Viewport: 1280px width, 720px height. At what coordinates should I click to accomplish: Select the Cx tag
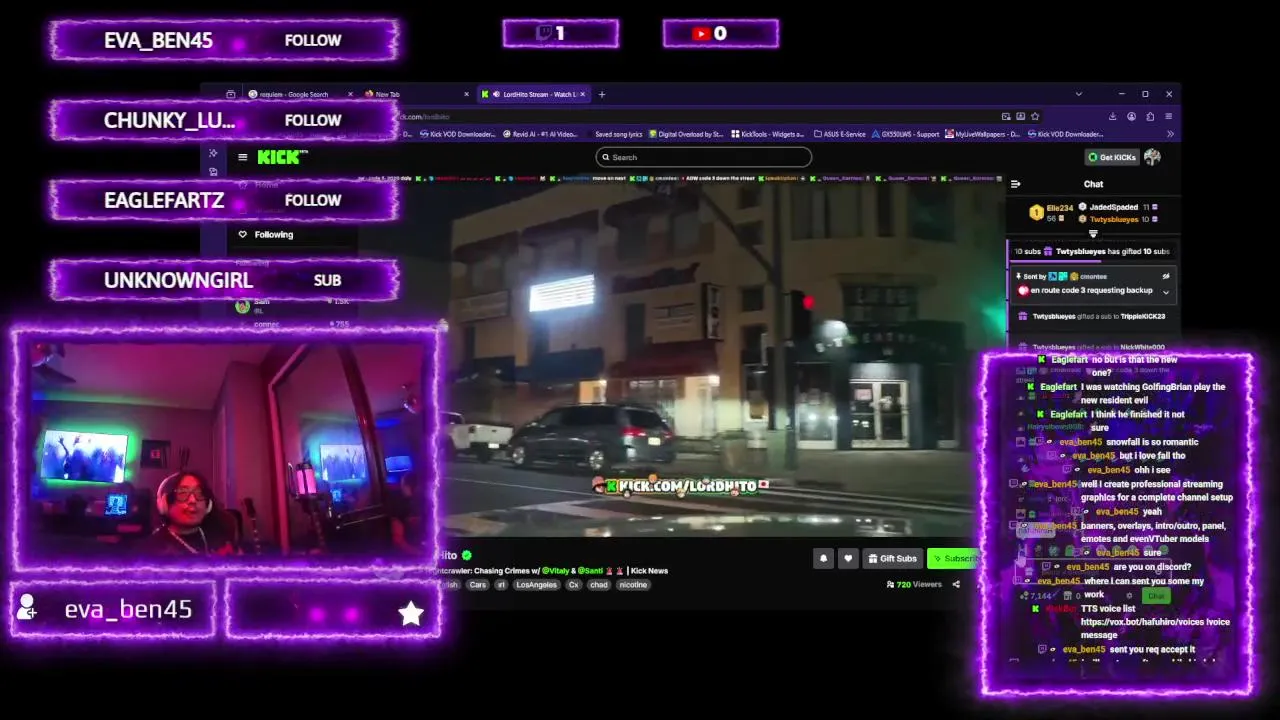[x=573, y=585]
